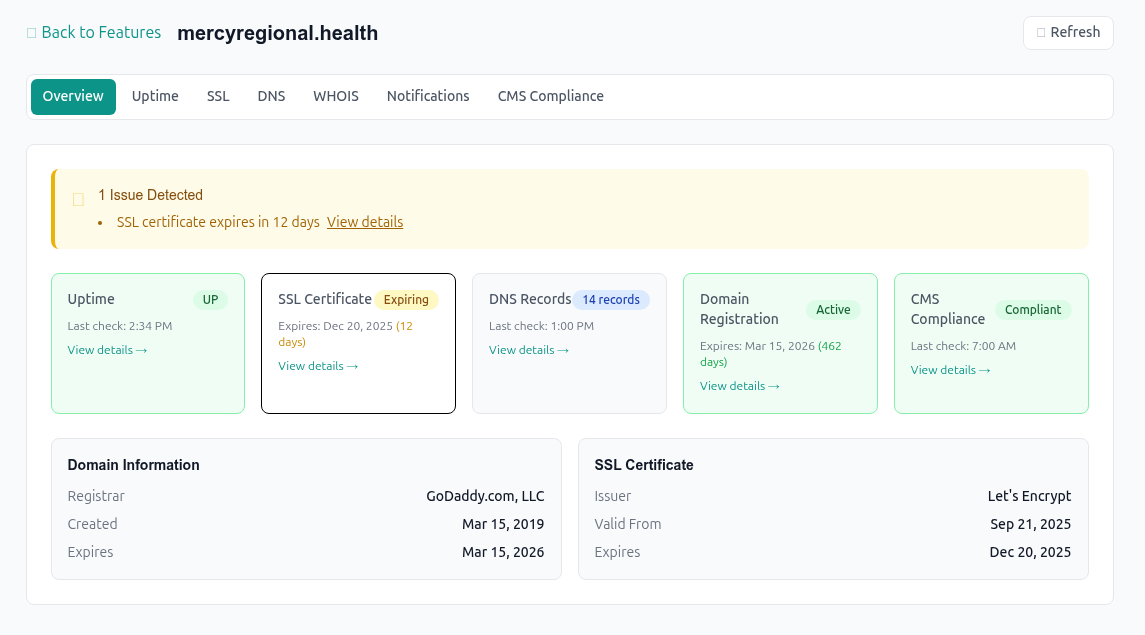Click the back arrow icon before 'Back to Features'

tap(31, 32)
